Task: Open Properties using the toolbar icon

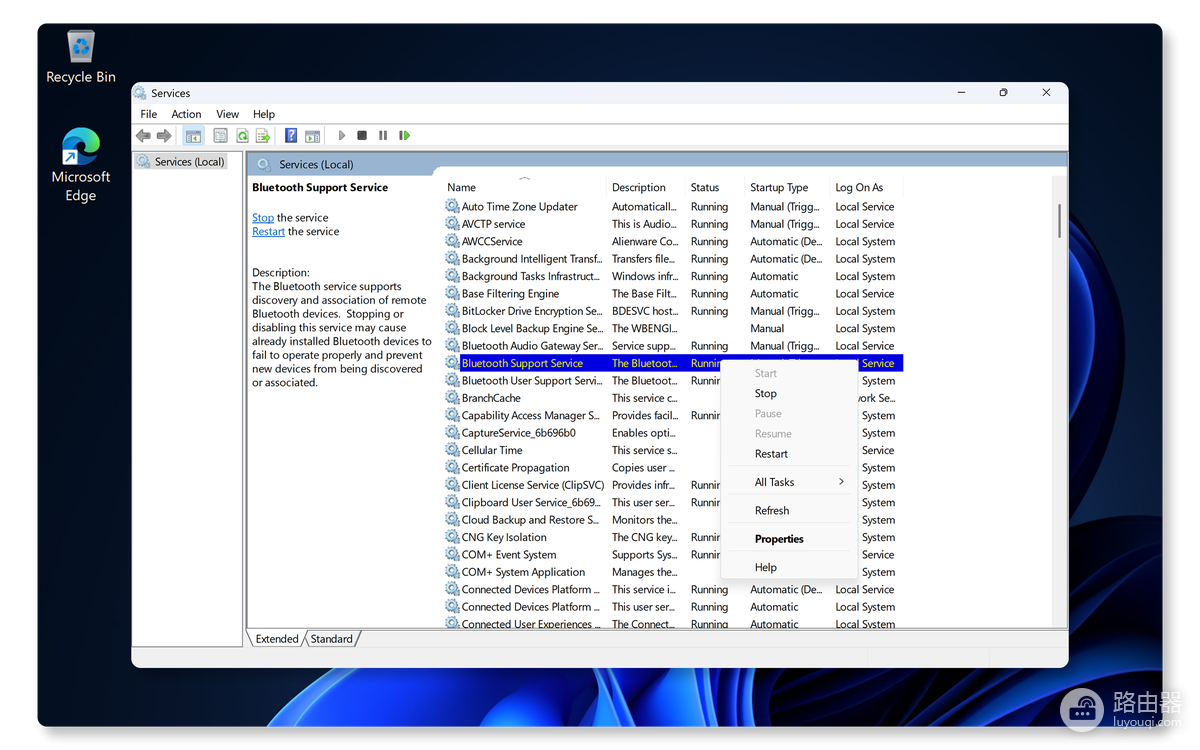Action: tap(220, 136)
